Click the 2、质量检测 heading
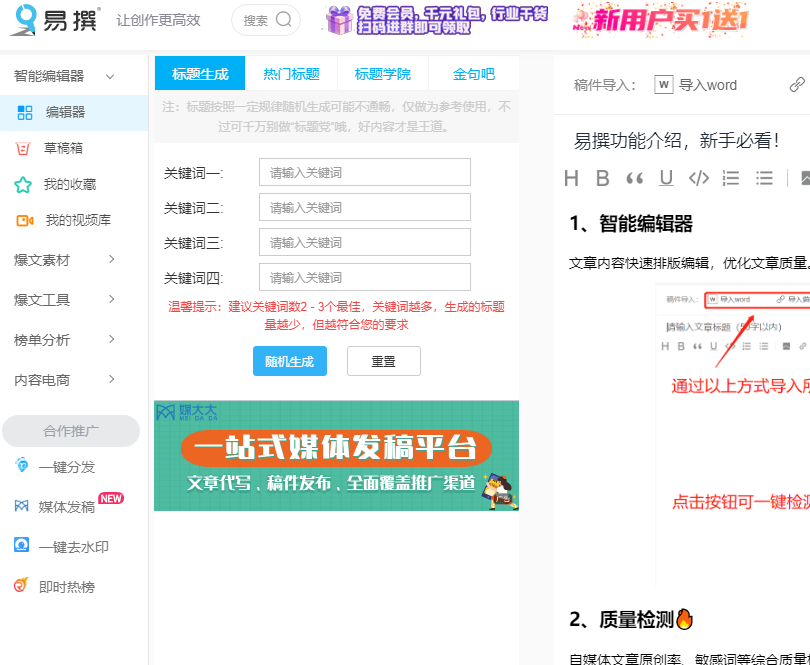The height and width of the screenshot is (665, 810). 631,618
